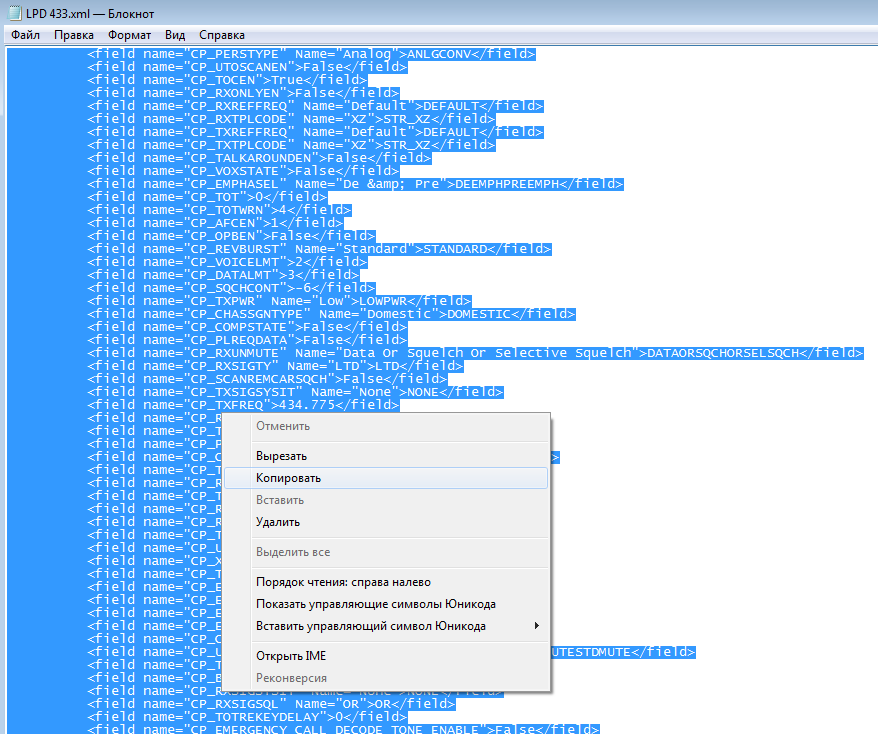Click the CP_DATALMT field line

tap(223, 275)
